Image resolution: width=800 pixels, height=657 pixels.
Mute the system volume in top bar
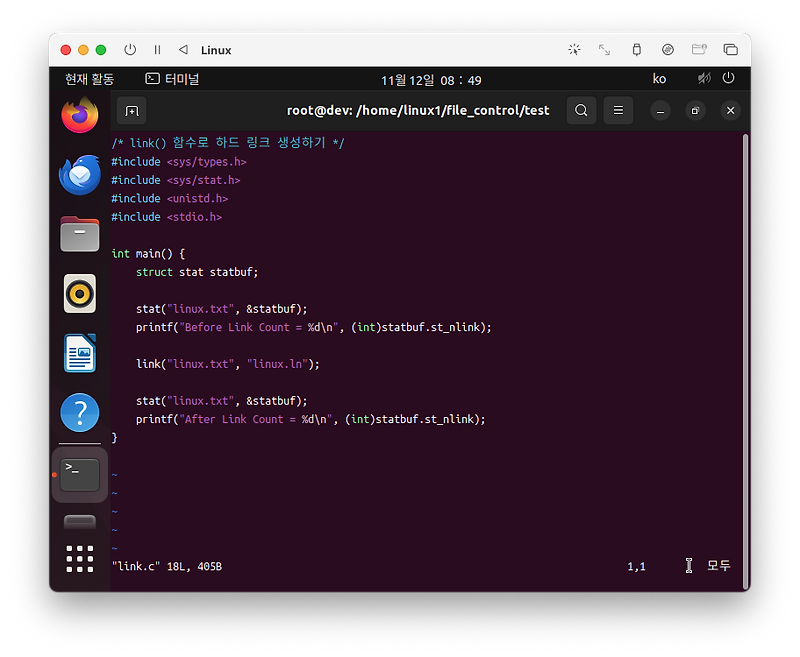[704, 78]
